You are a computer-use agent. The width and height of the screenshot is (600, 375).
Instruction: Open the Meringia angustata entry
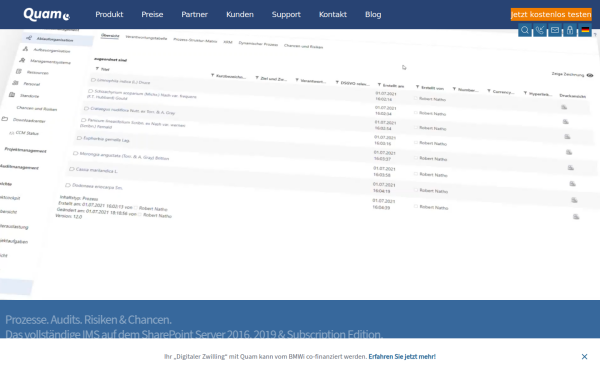pos(124,156)
